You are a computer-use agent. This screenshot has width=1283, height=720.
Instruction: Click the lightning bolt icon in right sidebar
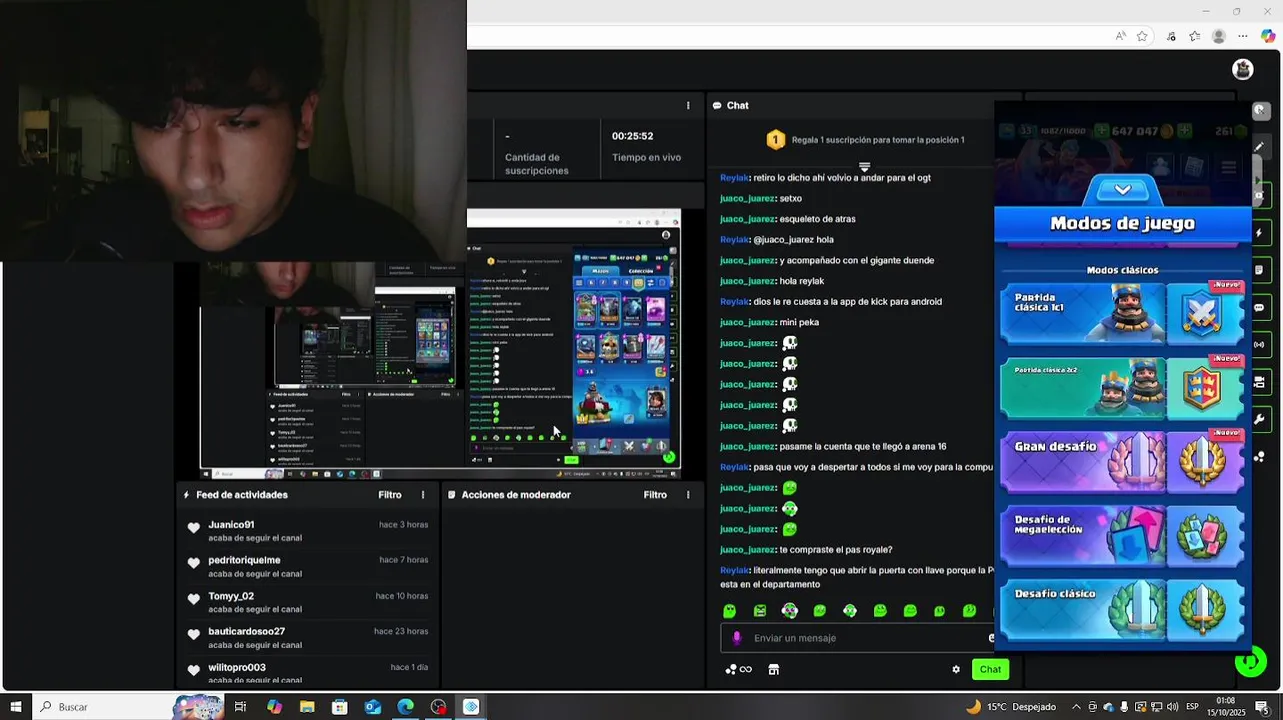click(x=1259, y=233)
